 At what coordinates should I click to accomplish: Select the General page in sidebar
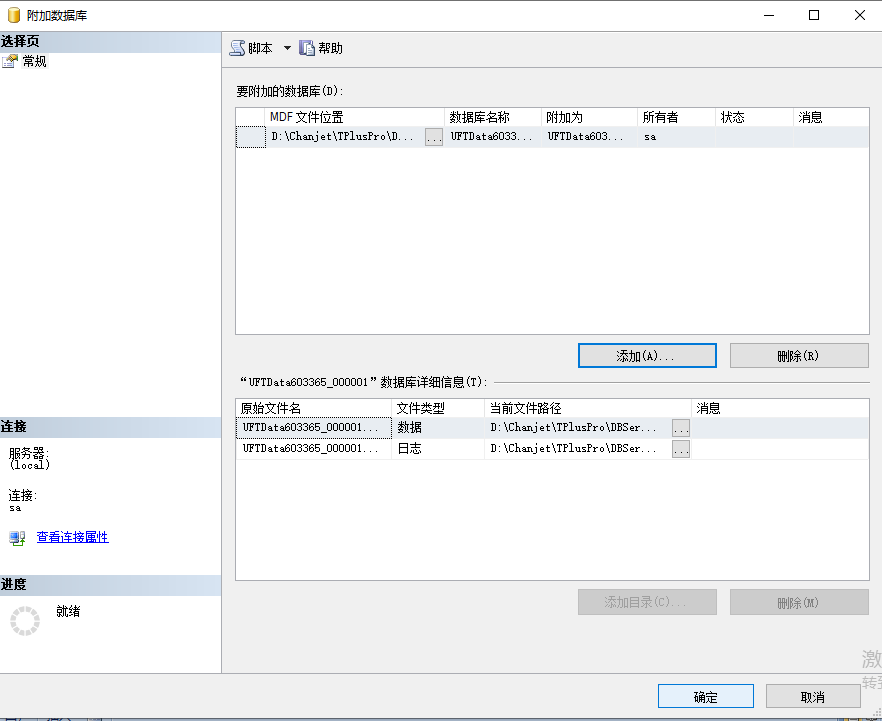click(x=34, y=61)
